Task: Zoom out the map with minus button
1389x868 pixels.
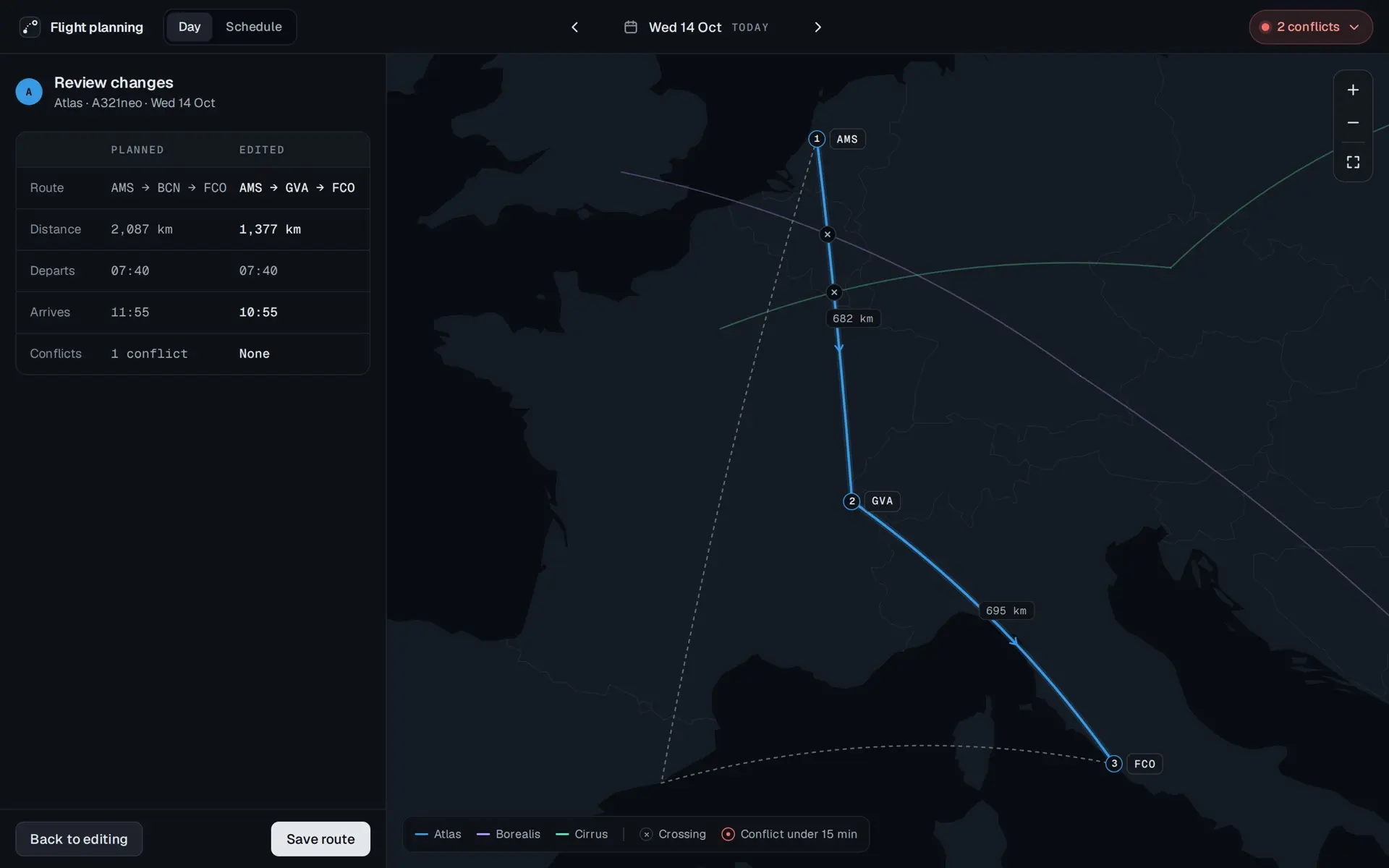Action: 1353,123
